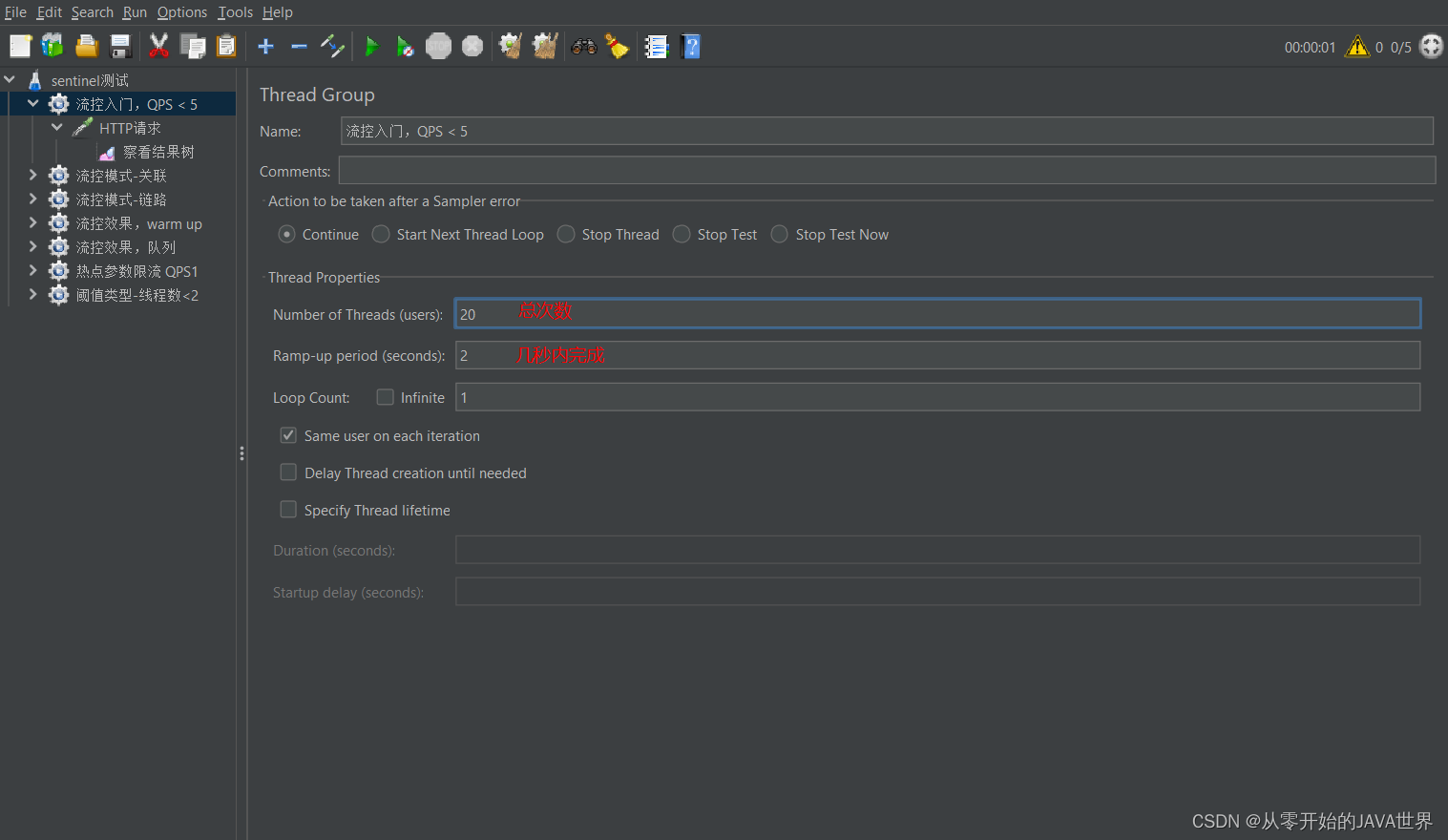This screenshot has width=1448, height=840.
Task: Collapse the sentinel测试 root node
Action: point(10,79)
